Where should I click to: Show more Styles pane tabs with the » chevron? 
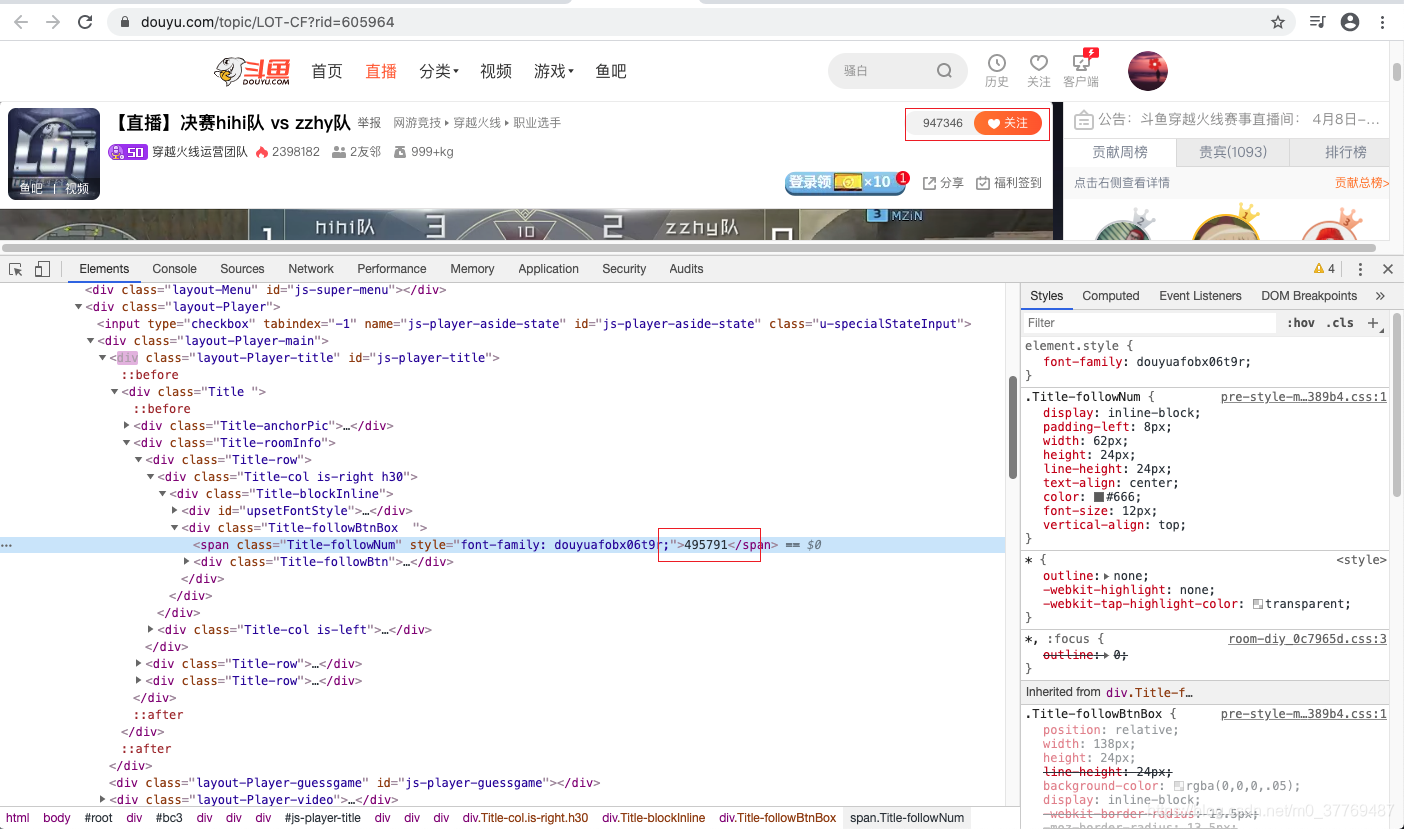[x=1380, y=296]
